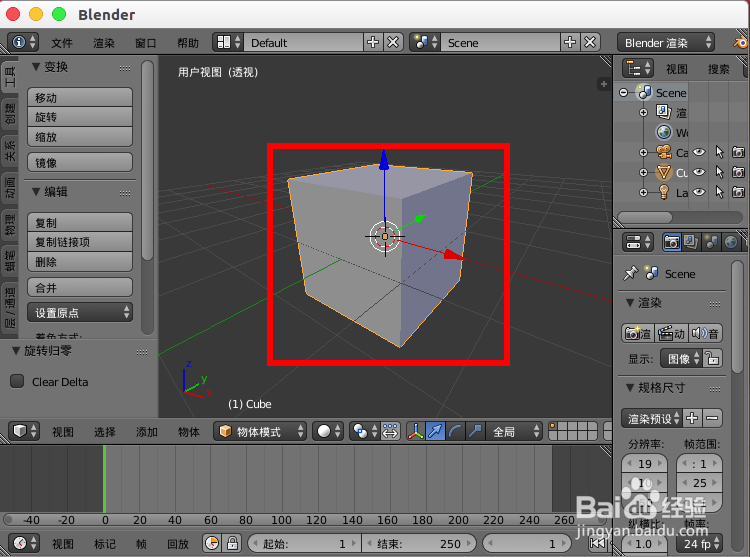750x557 pixels.
Task: Toggle Camera visibility eye
Action: [699, 152]
